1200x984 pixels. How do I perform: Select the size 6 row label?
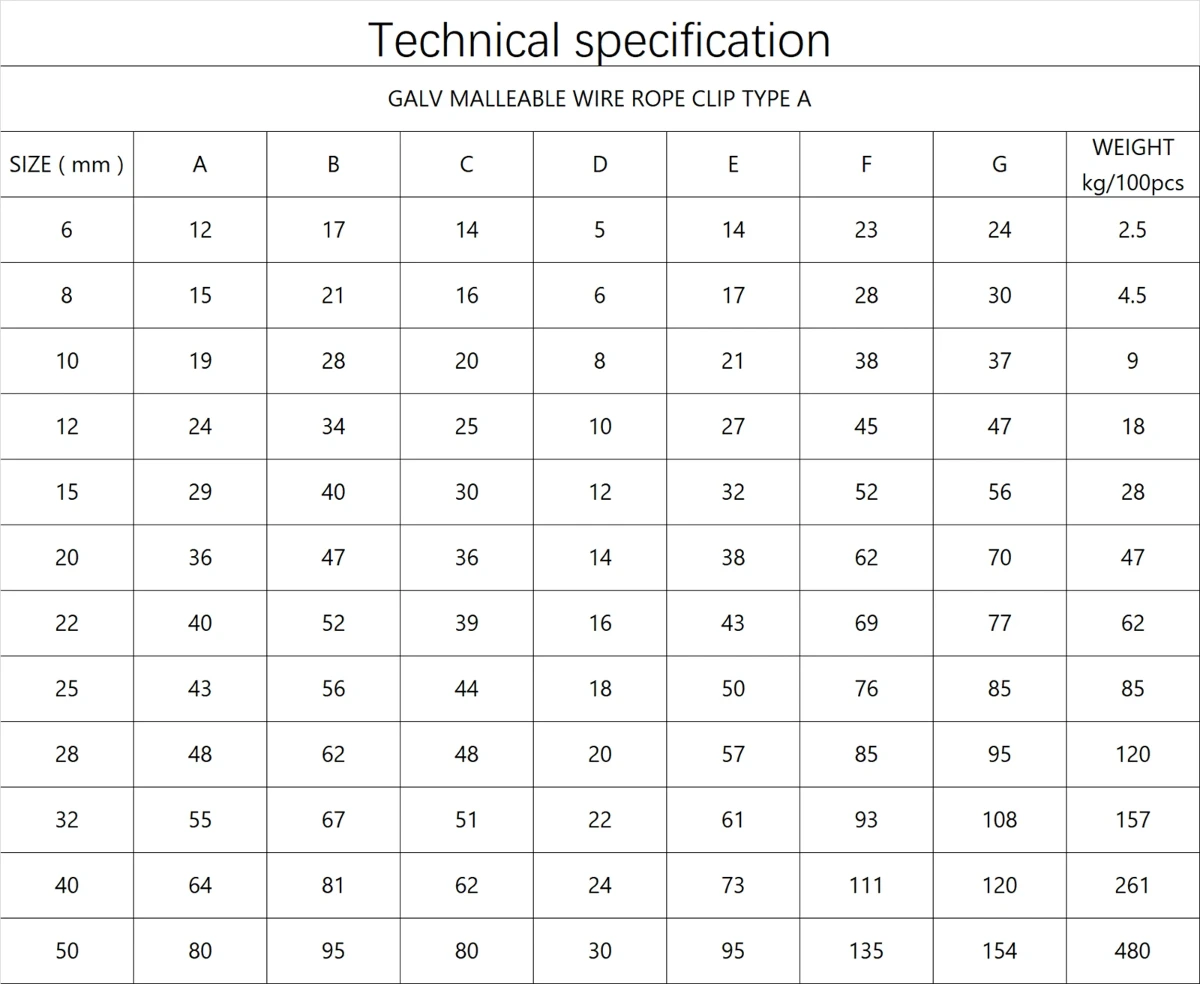(67, 230)
